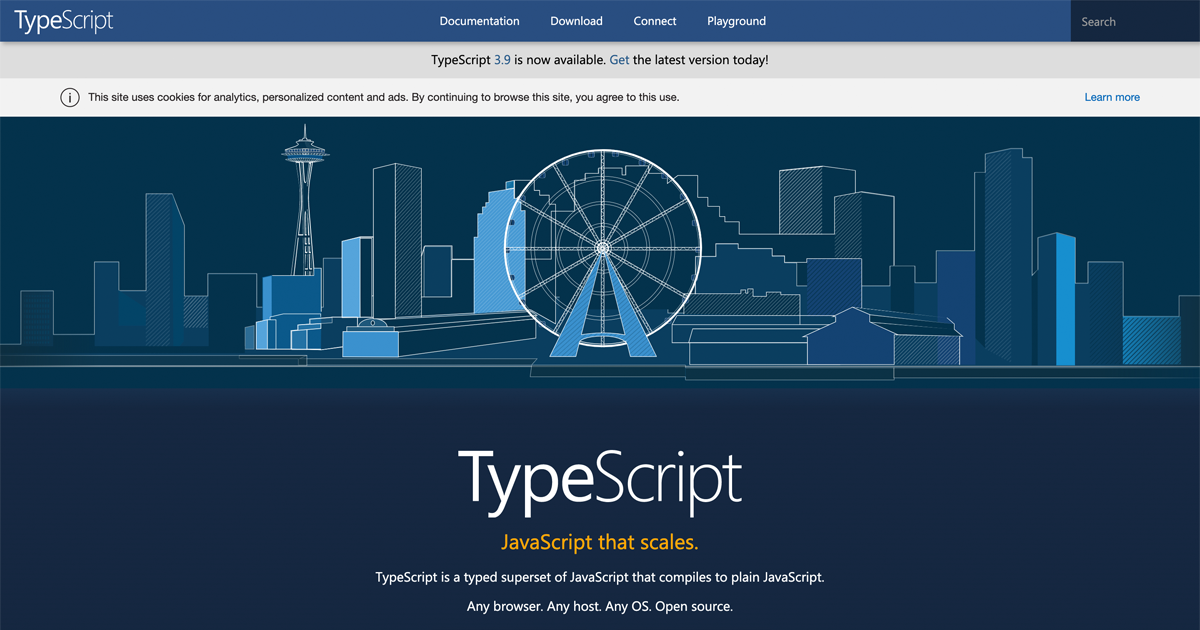Open the Documentation page
1200x630 pixels.
coord(479,21)
